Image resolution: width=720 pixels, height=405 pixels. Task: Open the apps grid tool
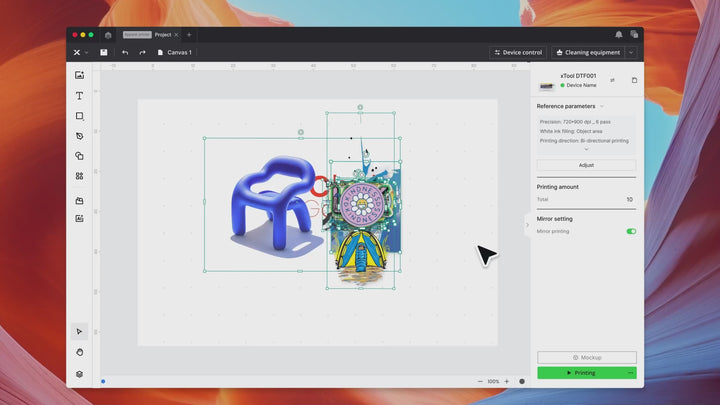[x=80, y=176]
